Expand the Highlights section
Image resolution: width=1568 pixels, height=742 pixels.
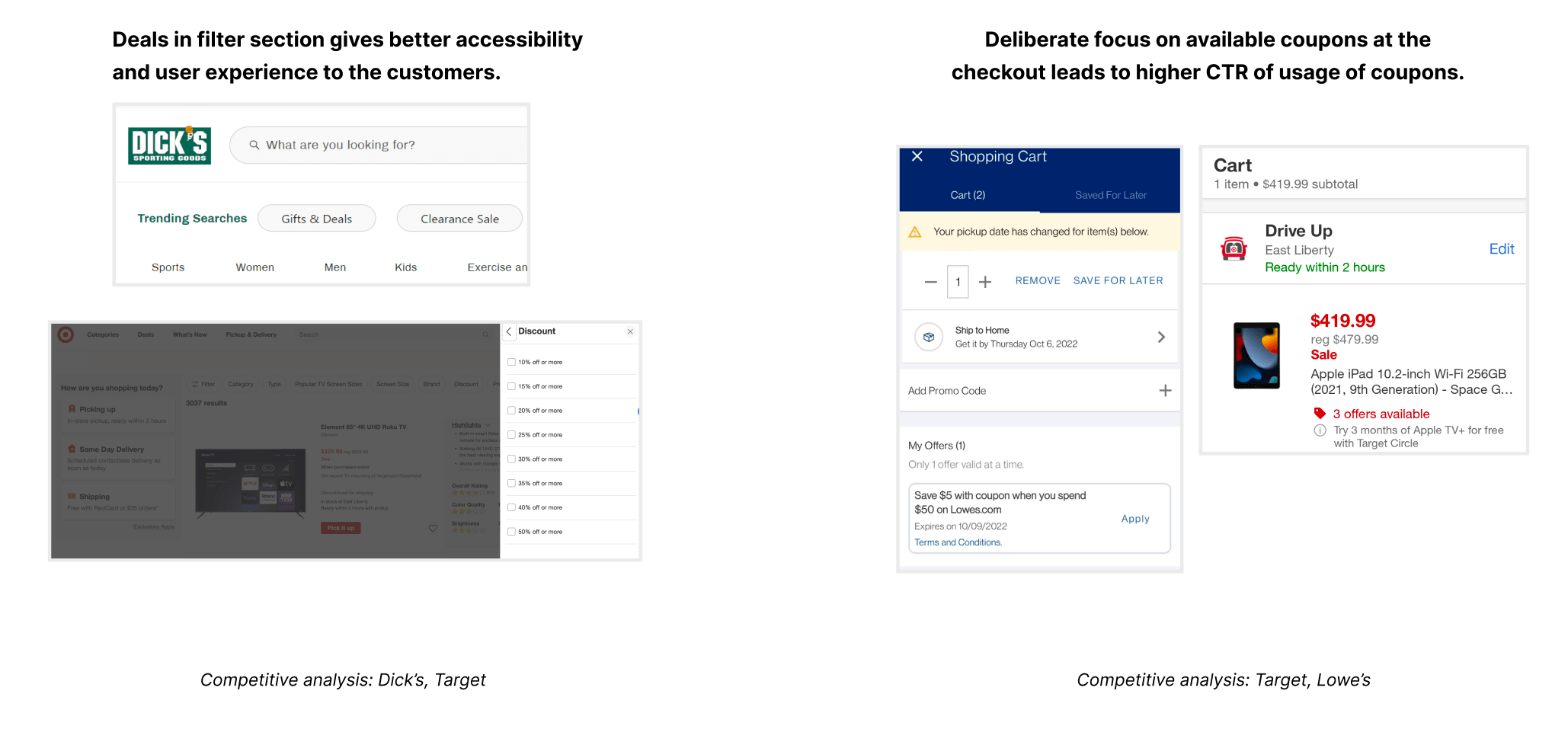tap(472, 425)
